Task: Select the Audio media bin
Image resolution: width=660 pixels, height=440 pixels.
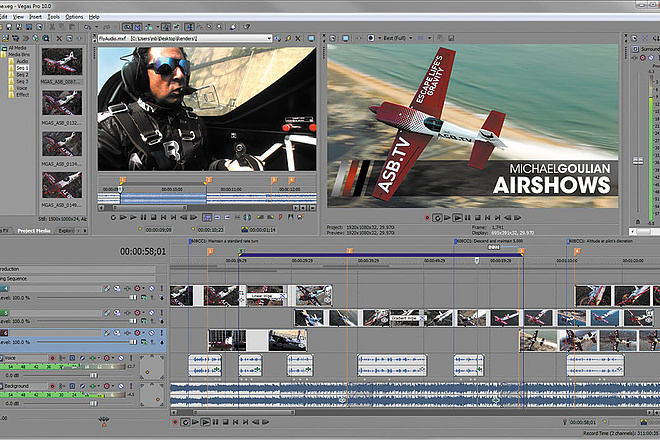Action: click(x=22, y=61)
